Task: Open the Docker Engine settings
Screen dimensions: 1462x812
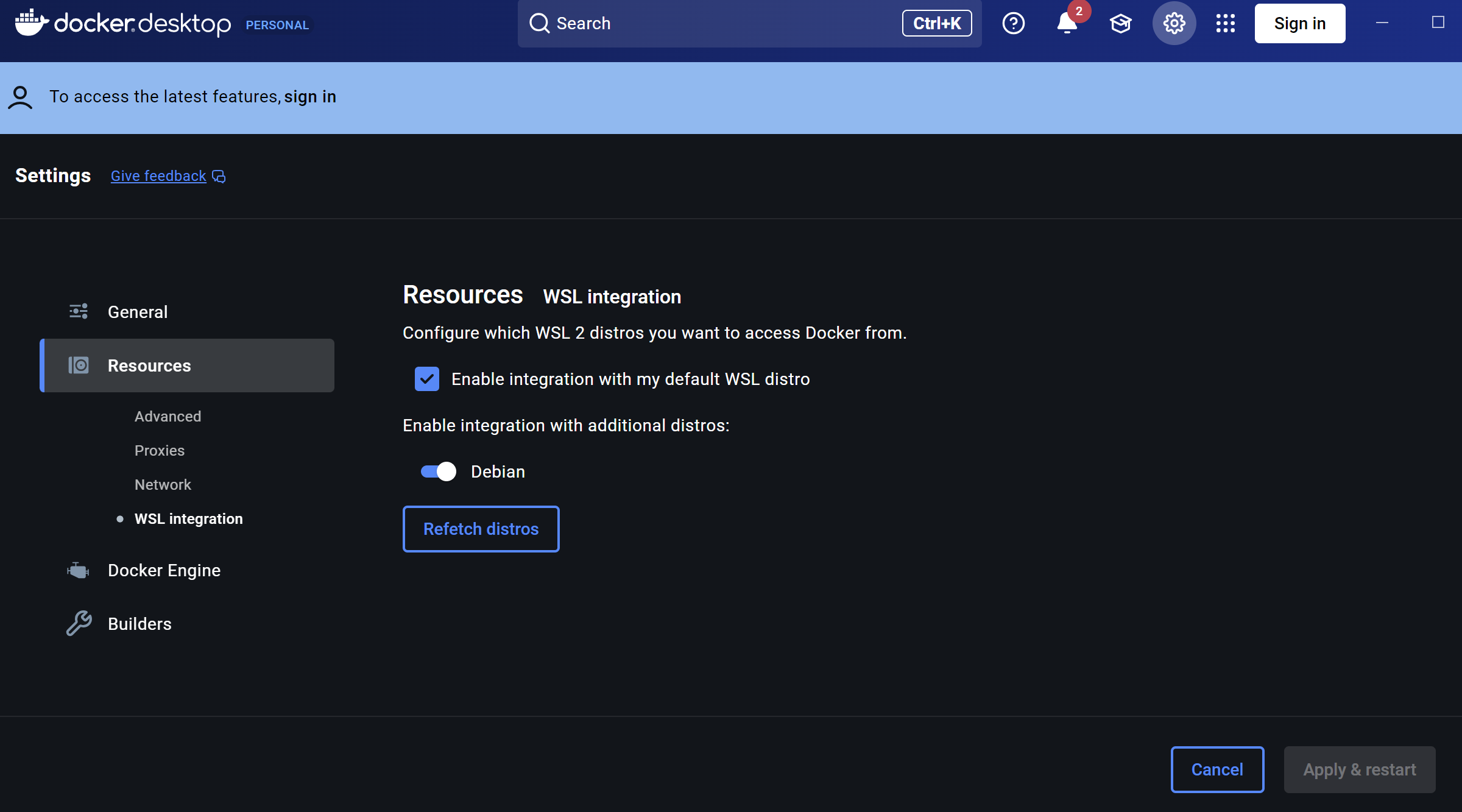Action: tap(187, 571)
